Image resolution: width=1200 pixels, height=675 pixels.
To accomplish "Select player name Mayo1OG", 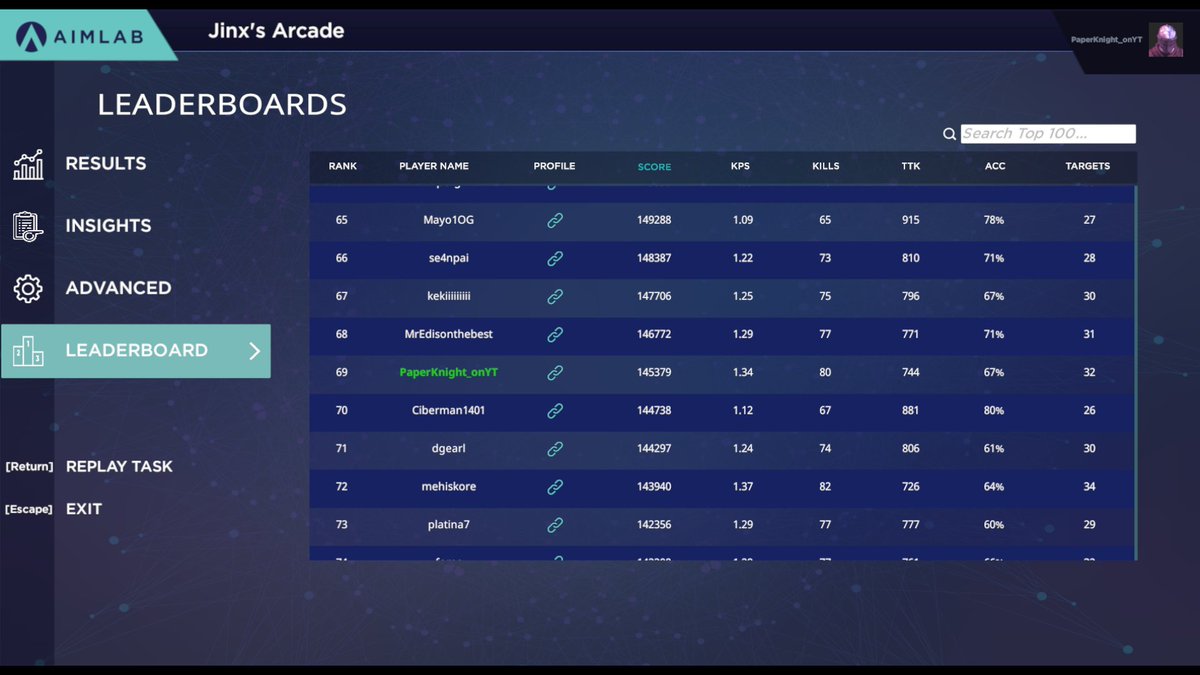I will (446, 220).
